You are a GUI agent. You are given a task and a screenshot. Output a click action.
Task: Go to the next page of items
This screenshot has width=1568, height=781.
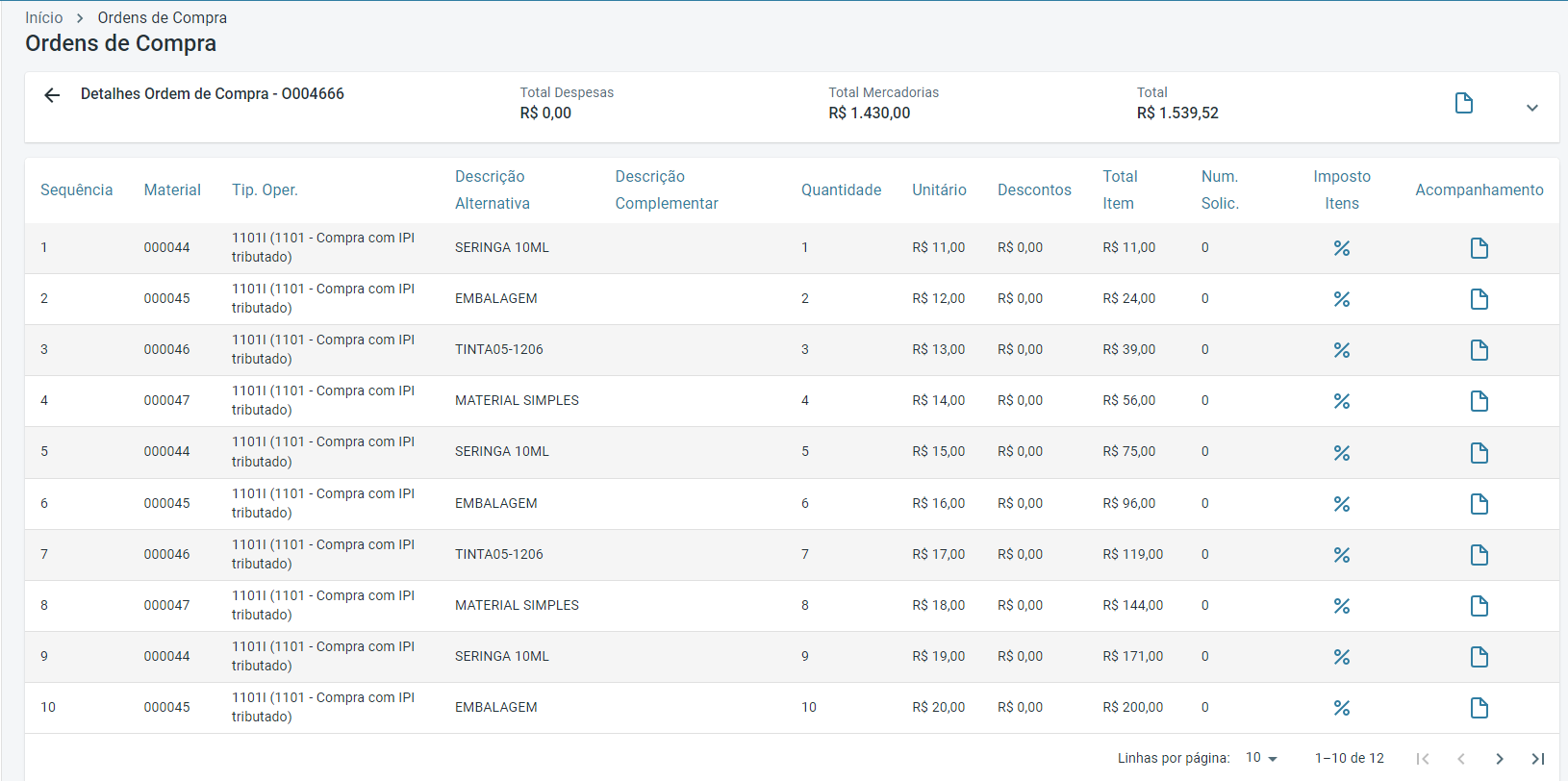tap(1499, 759)
